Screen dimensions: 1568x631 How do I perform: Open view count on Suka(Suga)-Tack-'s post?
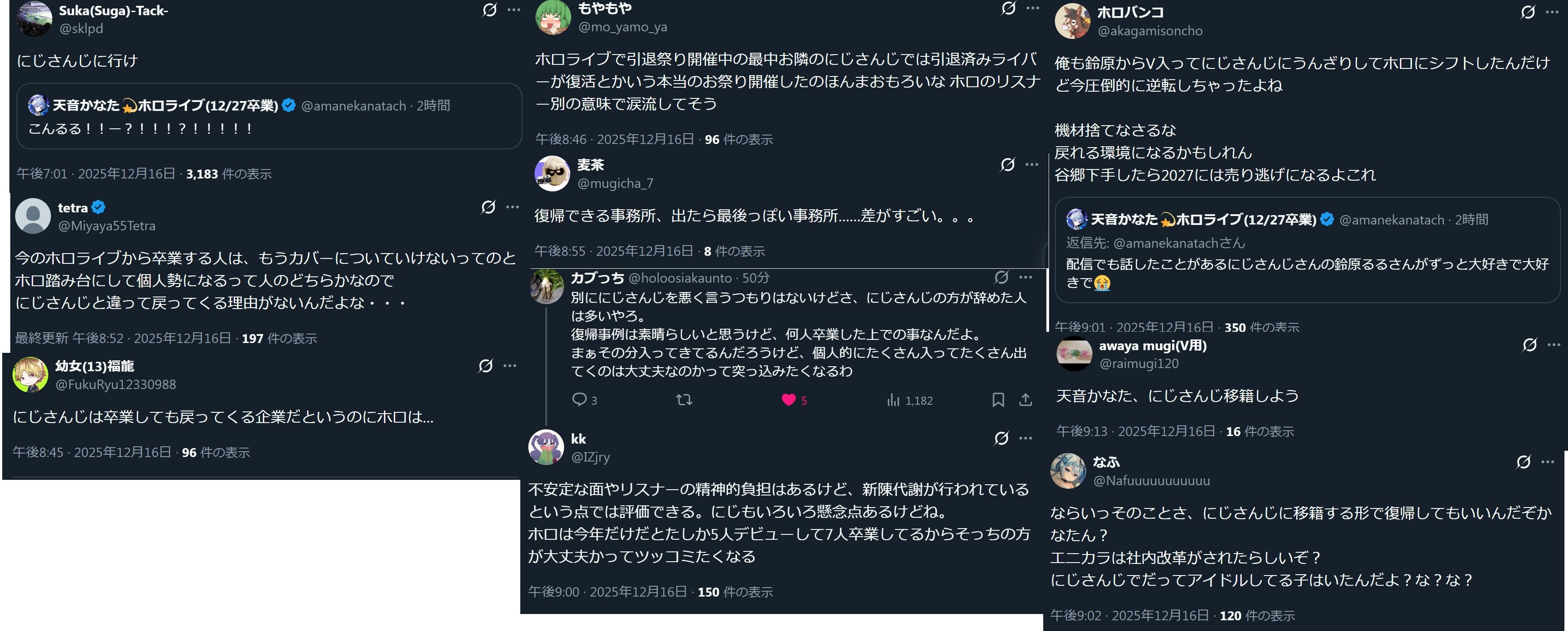coord(228,174)
